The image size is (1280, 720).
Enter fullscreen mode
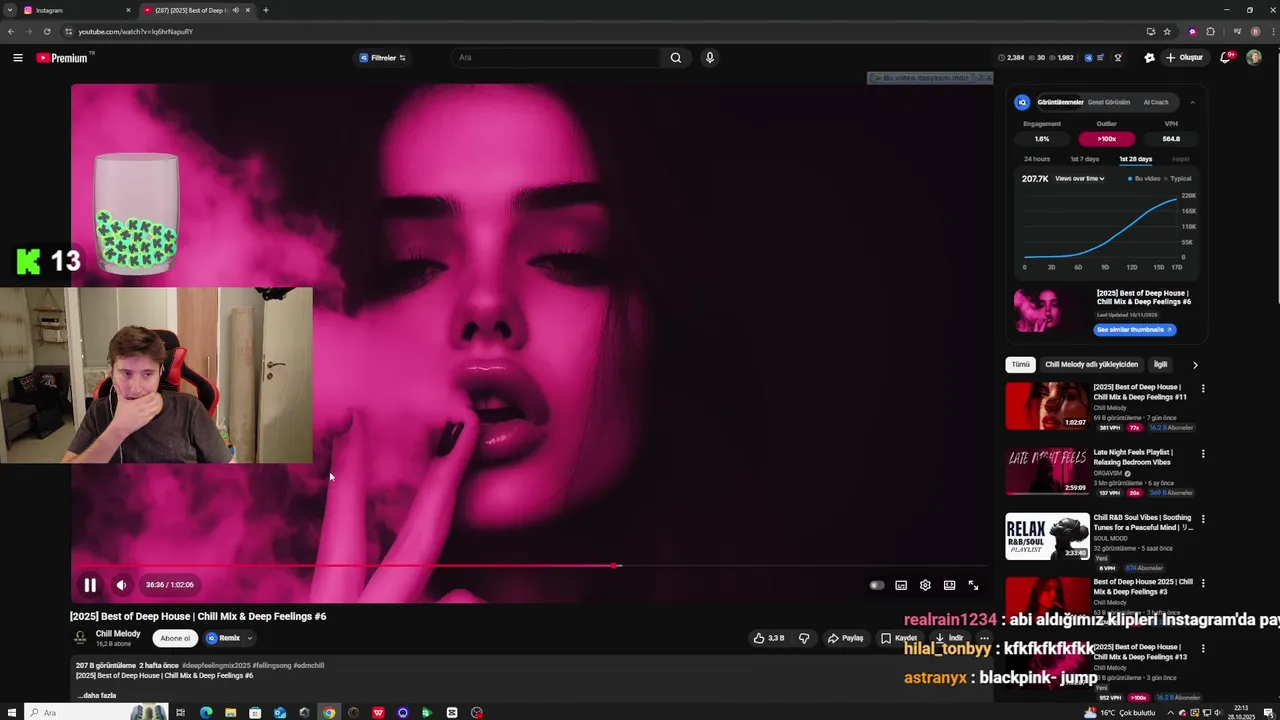[x=973, y=585]
